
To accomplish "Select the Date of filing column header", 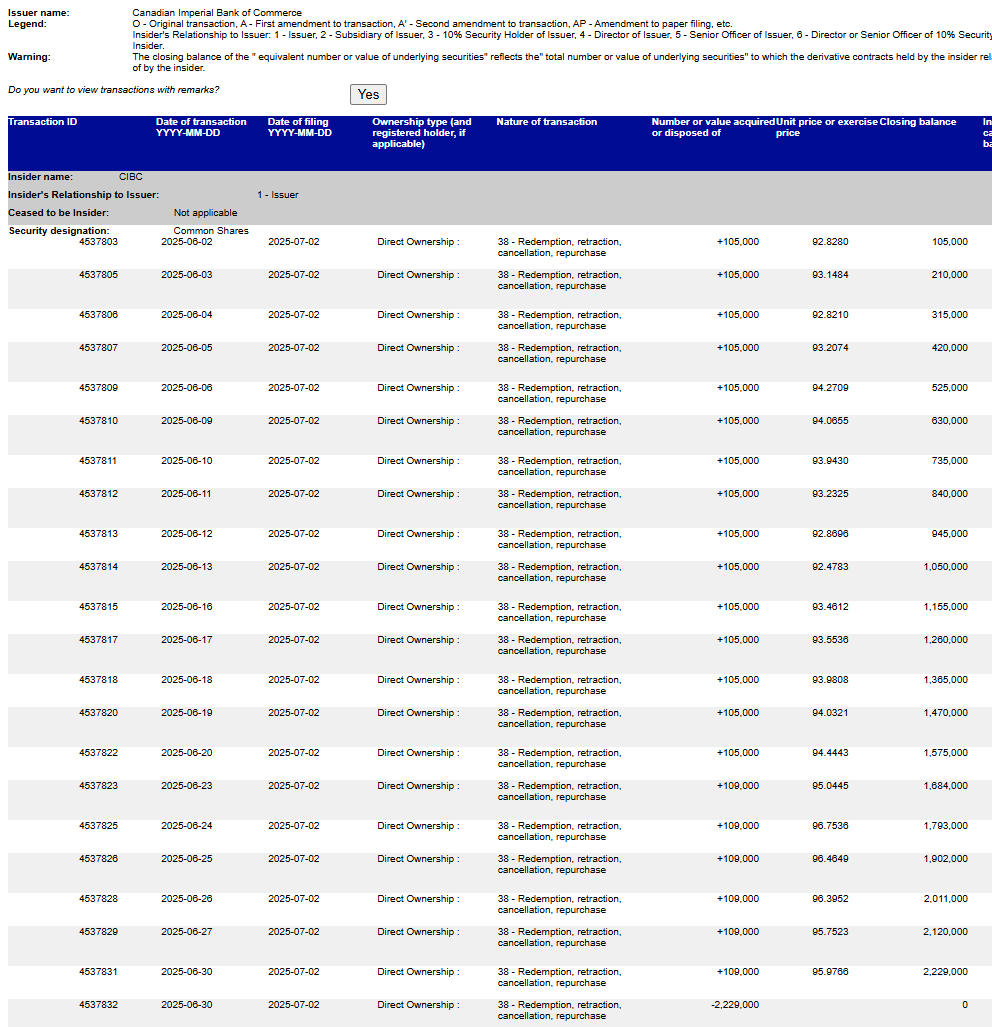I will click(x=299, y=127).
